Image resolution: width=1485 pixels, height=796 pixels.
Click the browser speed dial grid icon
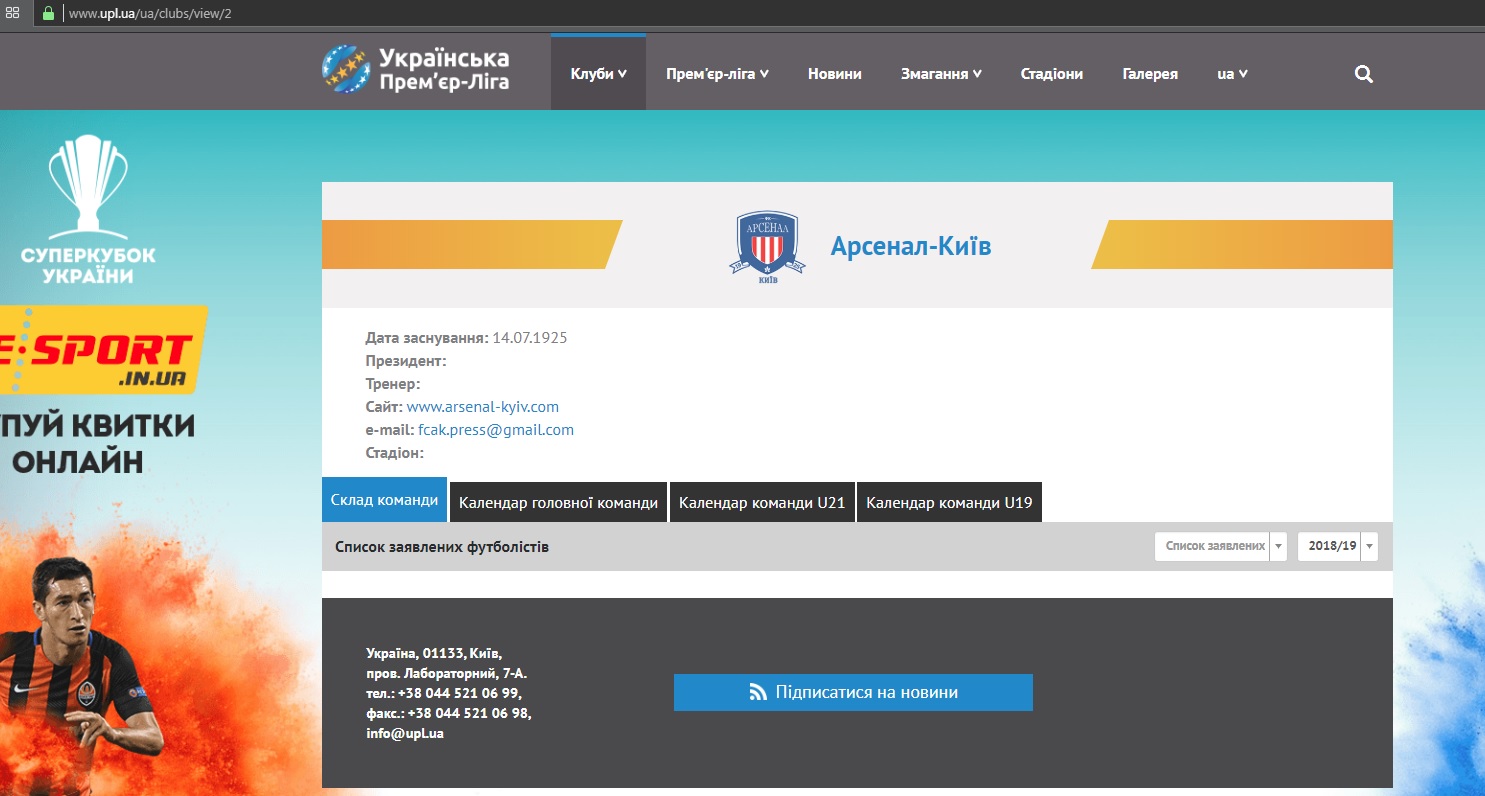click(x=13, y=14)
